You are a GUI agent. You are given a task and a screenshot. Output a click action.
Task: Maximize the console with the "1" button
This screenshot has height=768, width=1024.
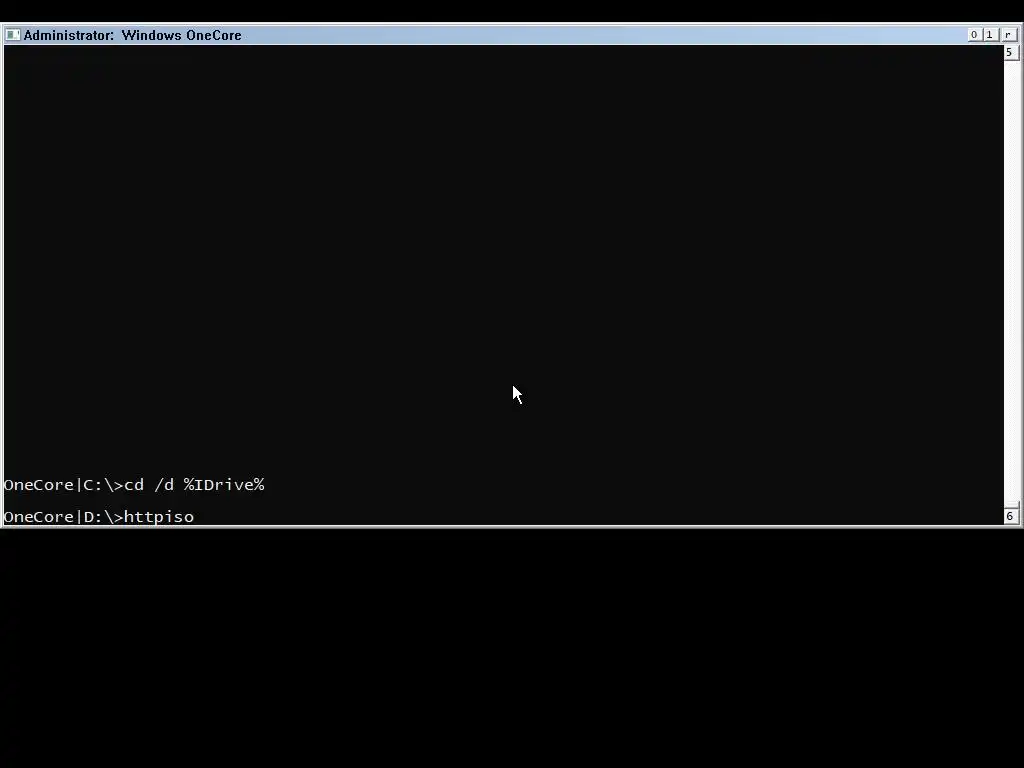pyautogui.click(x=989, y=35)
